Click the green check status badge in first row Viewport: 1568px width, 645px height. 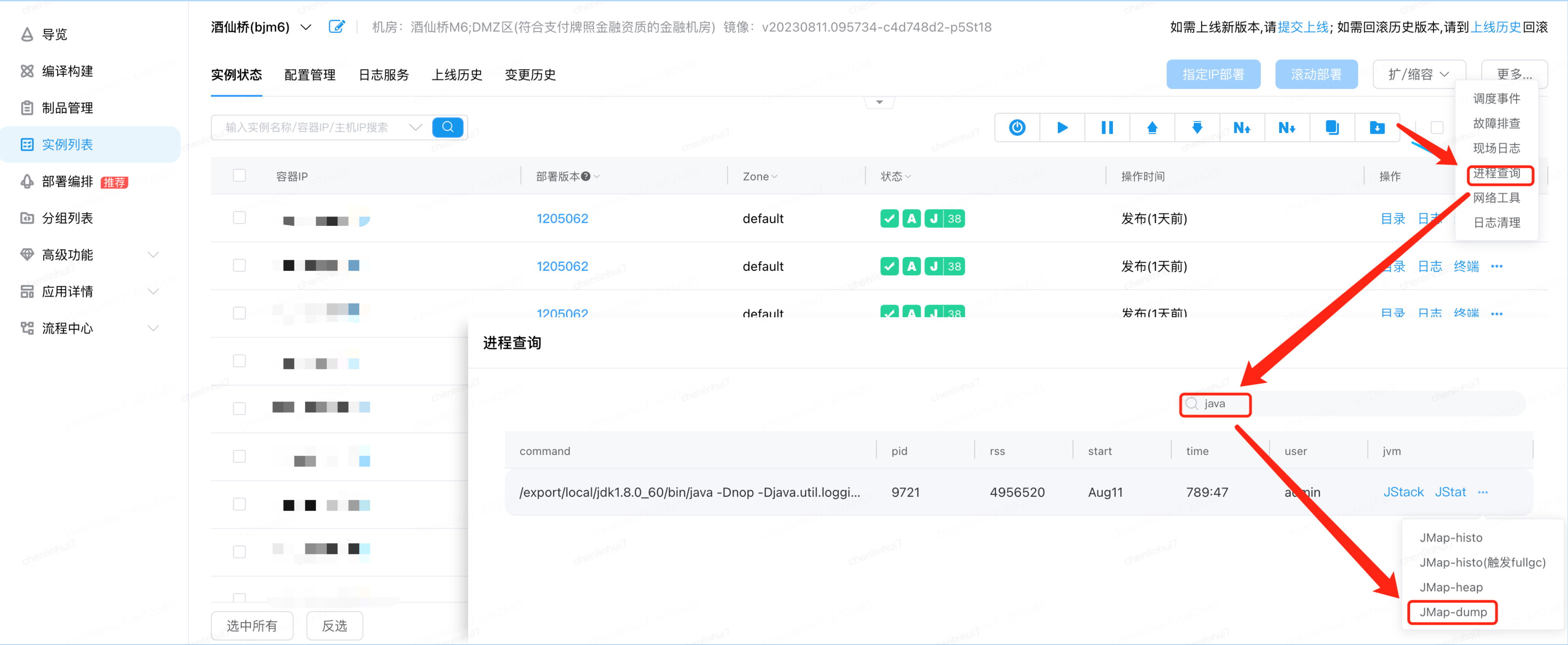[889, 218]
